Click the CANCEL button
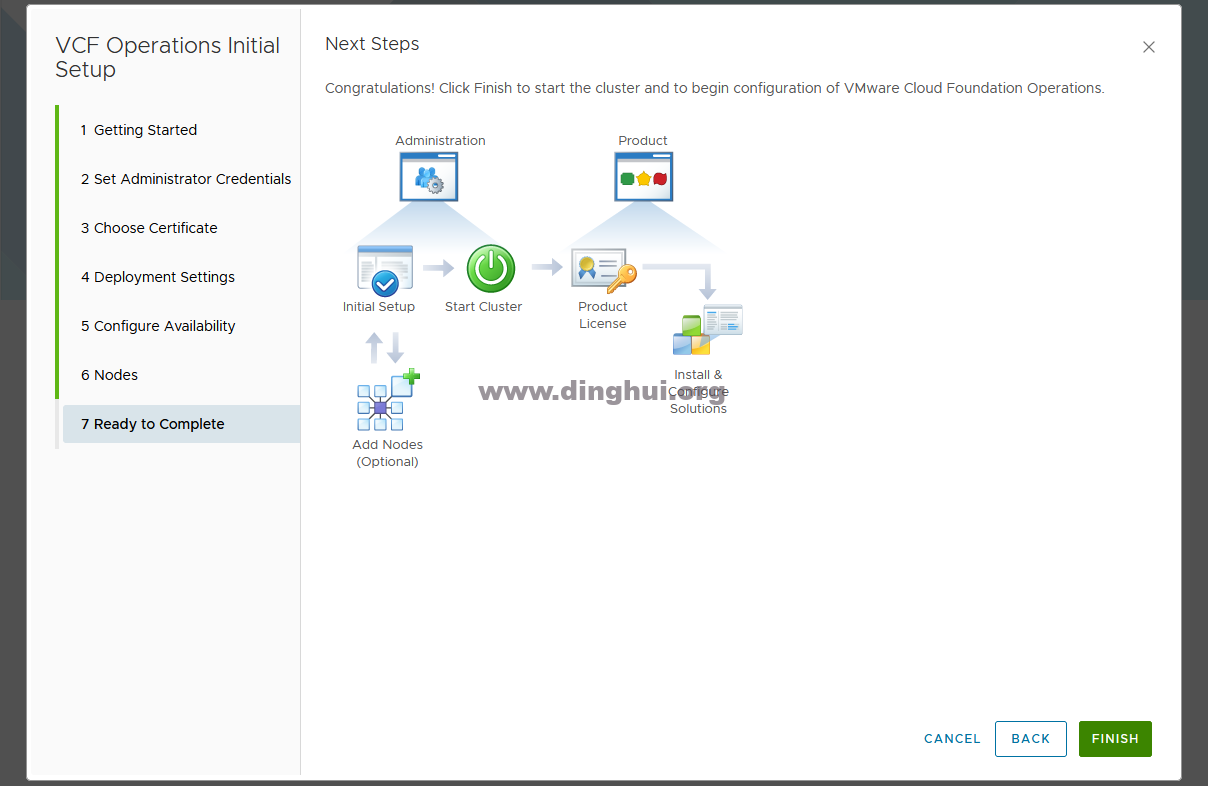1208x786 pixels. coord(952,739)
